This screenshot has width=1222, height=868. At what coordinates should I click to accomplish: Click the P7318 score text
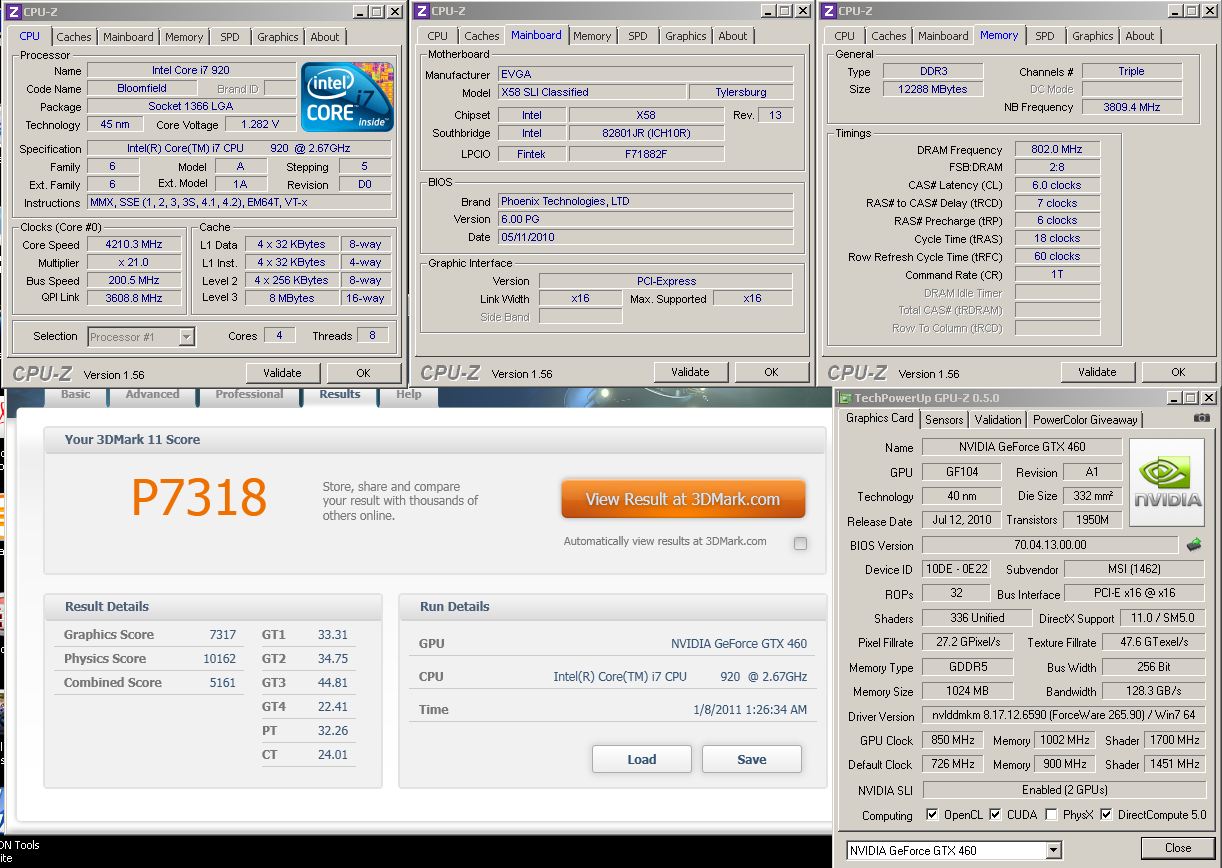pyautogui.click(x=200, y=497)
